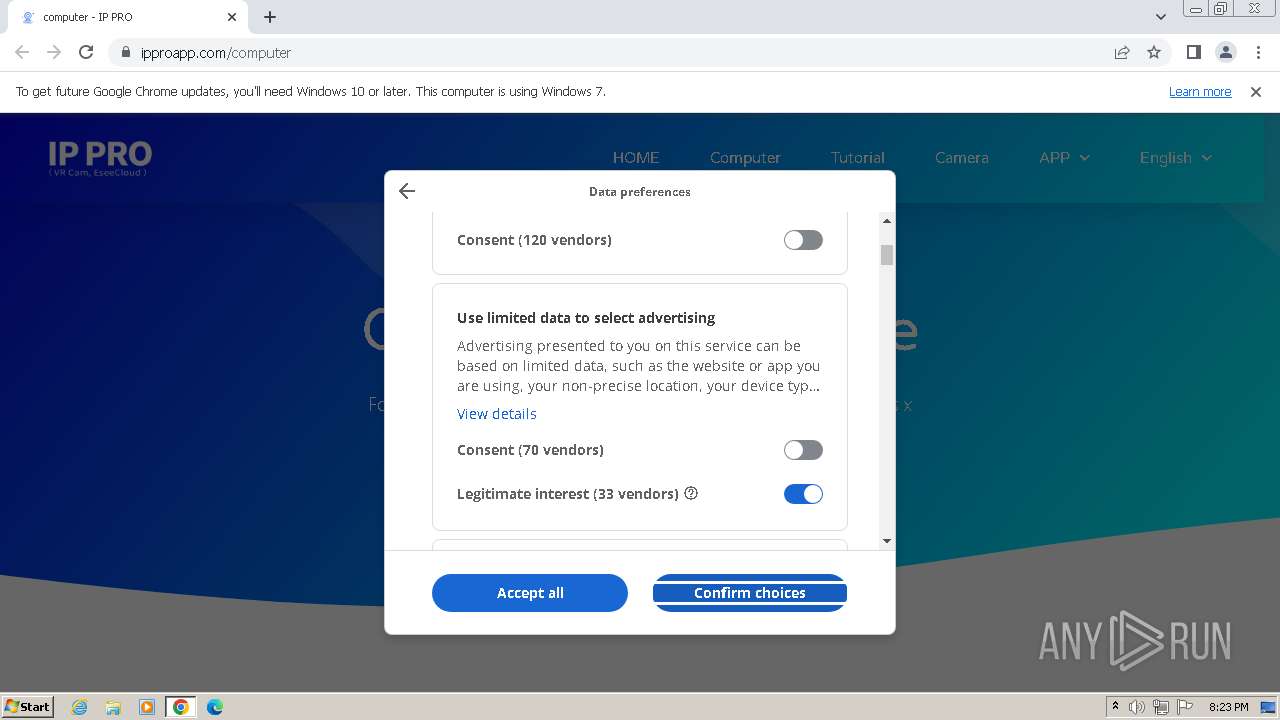
Task: Open the Computer nav item
Action: [x=745, y=158]
